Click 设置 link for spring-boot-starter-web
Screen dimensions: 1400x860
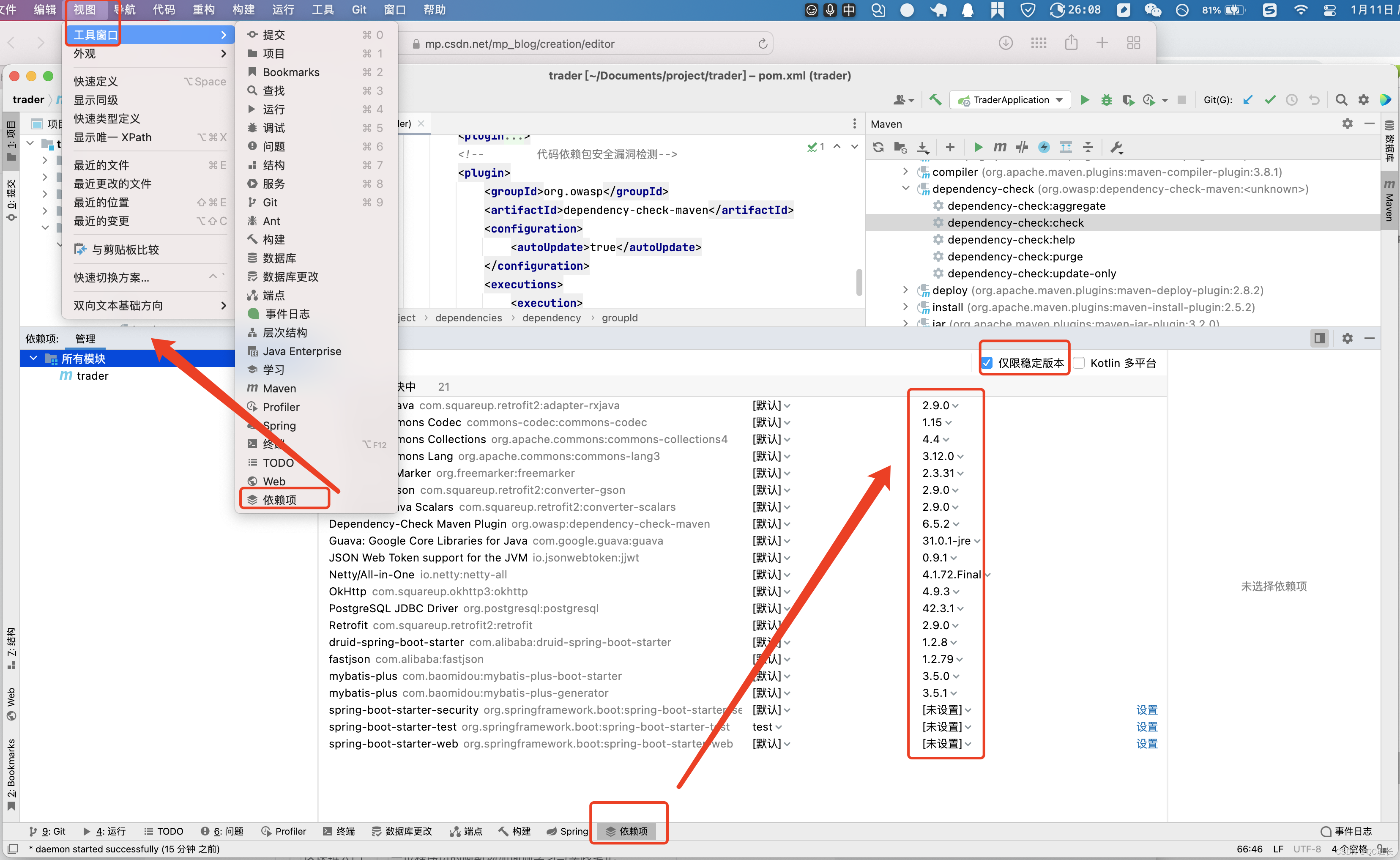pos(1146,743)
